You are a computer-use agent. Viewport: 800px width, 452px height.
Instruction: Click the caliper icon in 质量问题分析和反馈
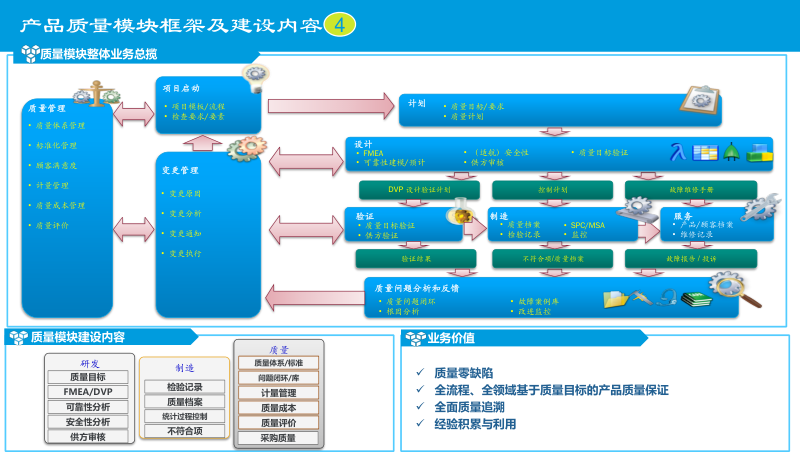point(640,297)
